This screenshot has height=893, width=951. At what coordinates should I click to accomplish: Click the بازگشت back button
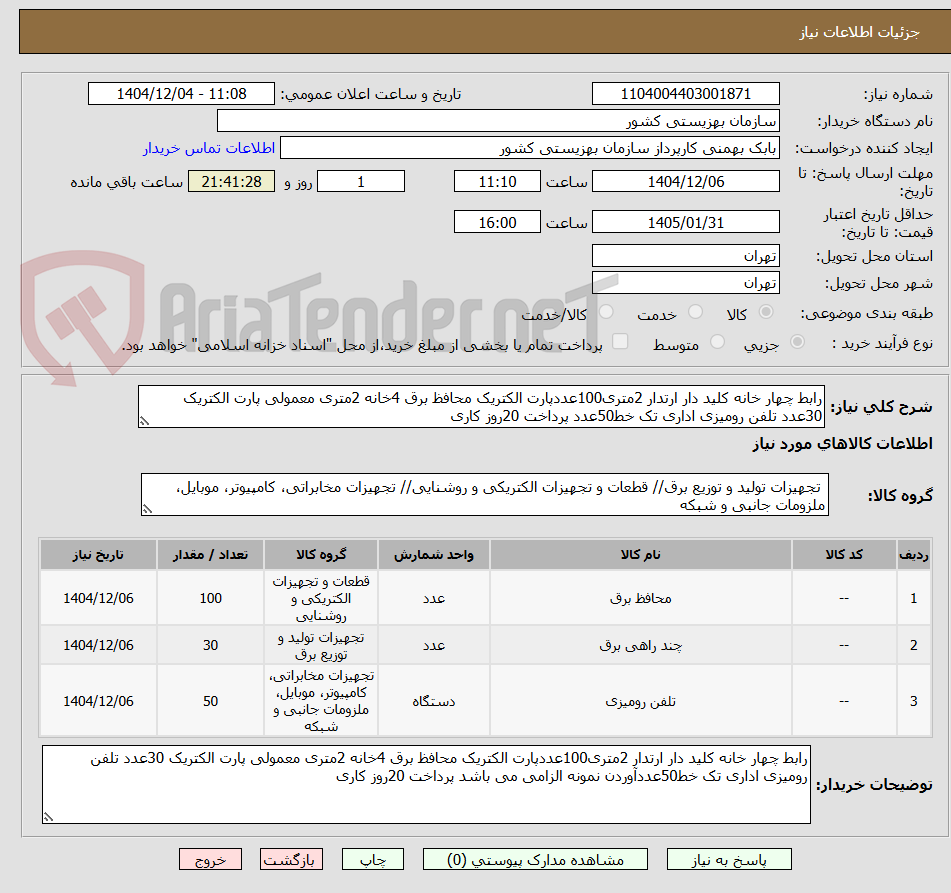point(291,860)
